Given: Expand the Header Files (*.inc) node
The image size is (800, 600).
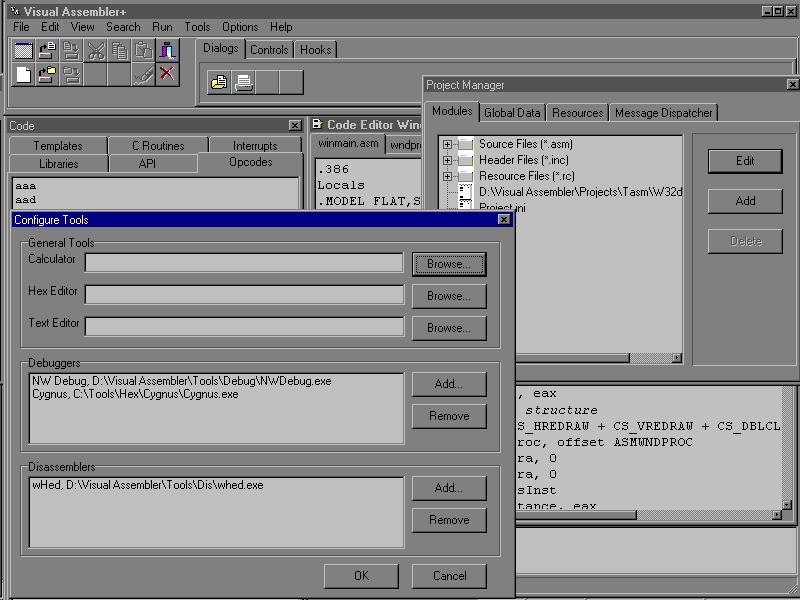Looking at the screenshot, I should pos(447,160).
